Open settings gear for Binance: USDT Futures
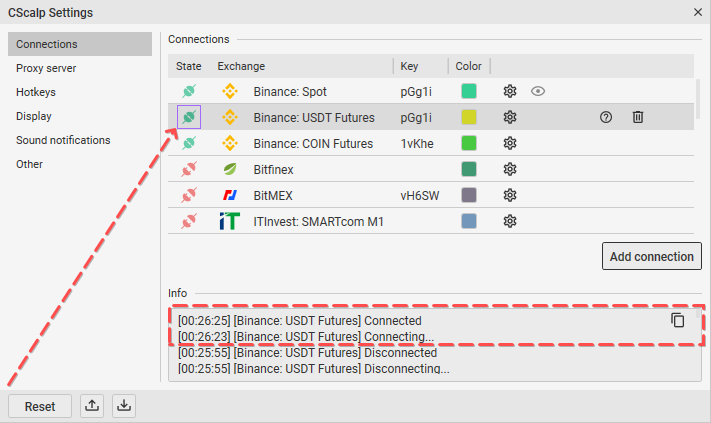 [509, 117]
